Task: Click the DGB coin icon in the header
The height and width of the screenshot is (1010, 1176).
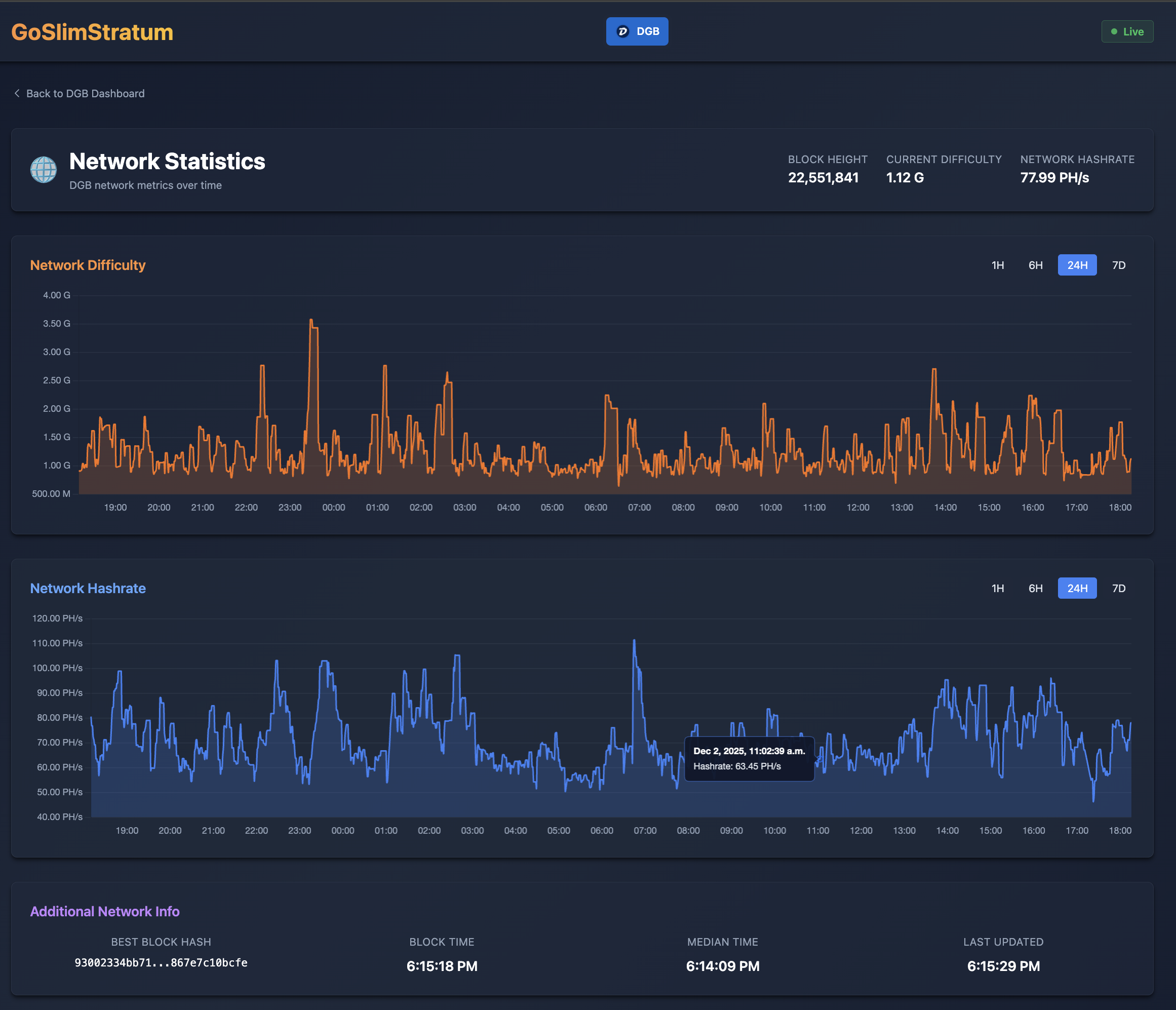Action: 622,32
